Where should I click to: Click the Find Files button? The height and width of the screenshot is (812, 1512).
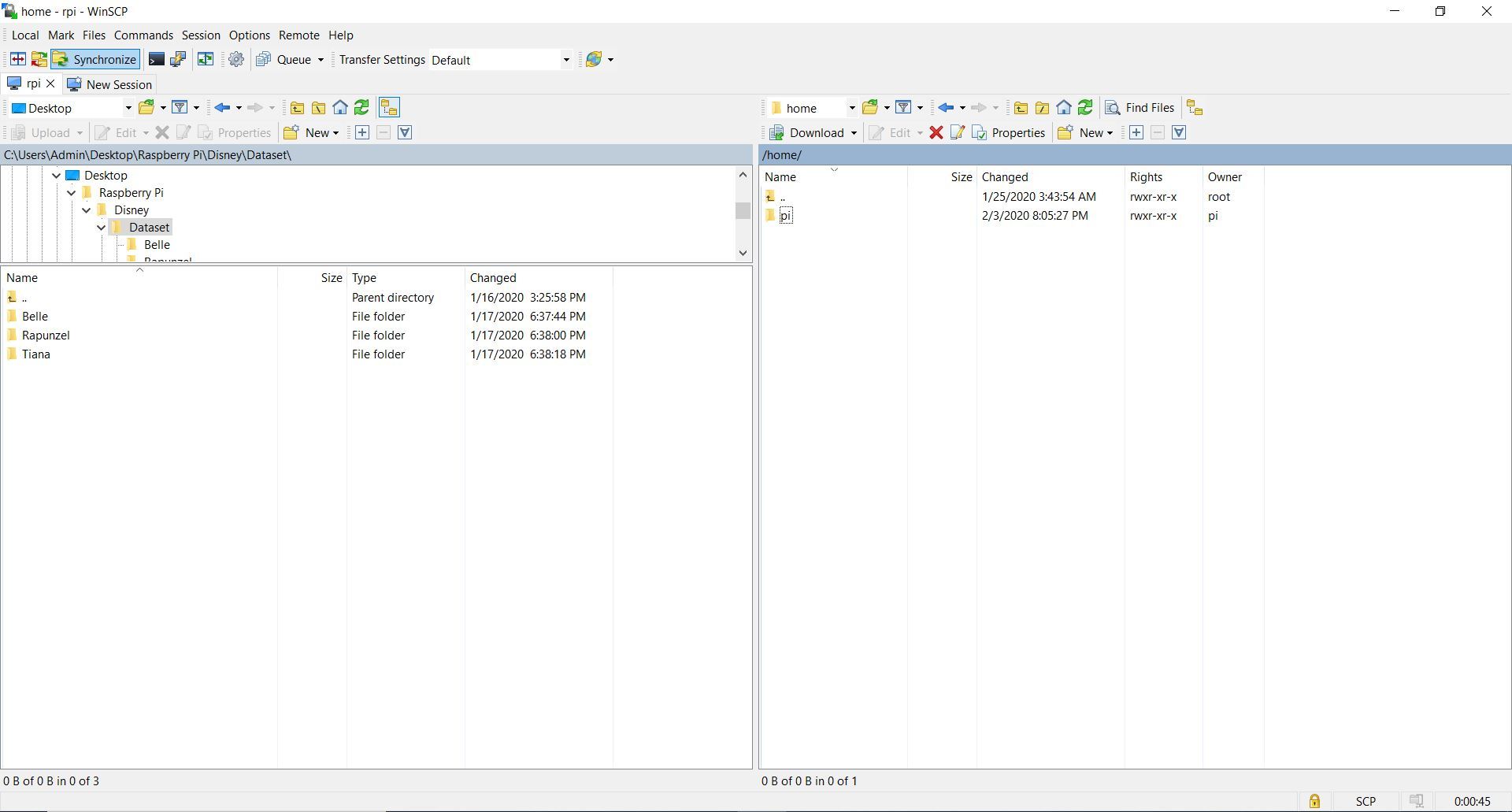[1140, 108]
